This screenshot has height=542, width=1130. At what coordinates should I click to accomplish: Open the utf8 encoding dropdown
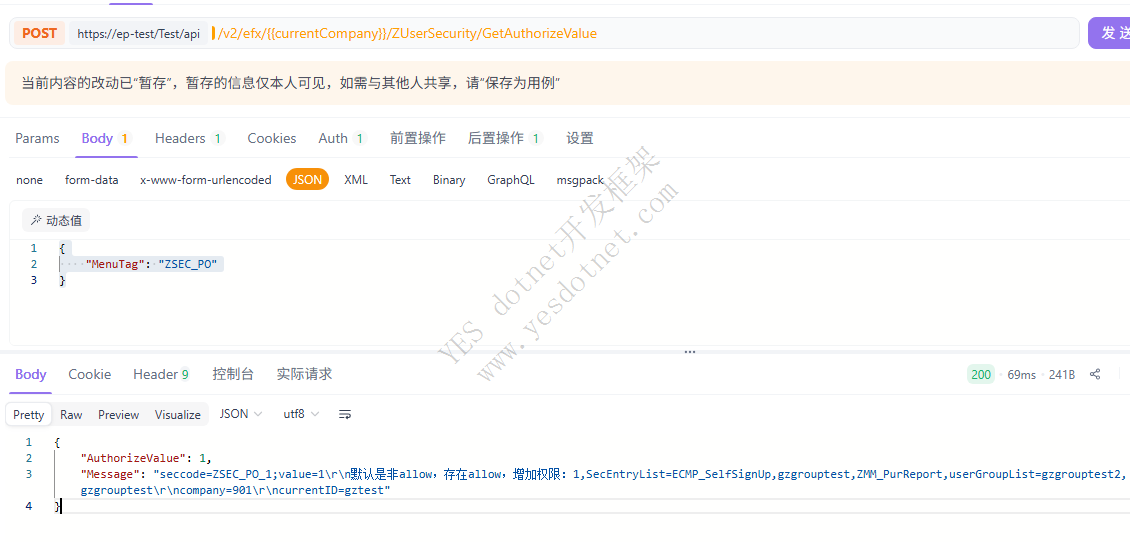[301, 414]
